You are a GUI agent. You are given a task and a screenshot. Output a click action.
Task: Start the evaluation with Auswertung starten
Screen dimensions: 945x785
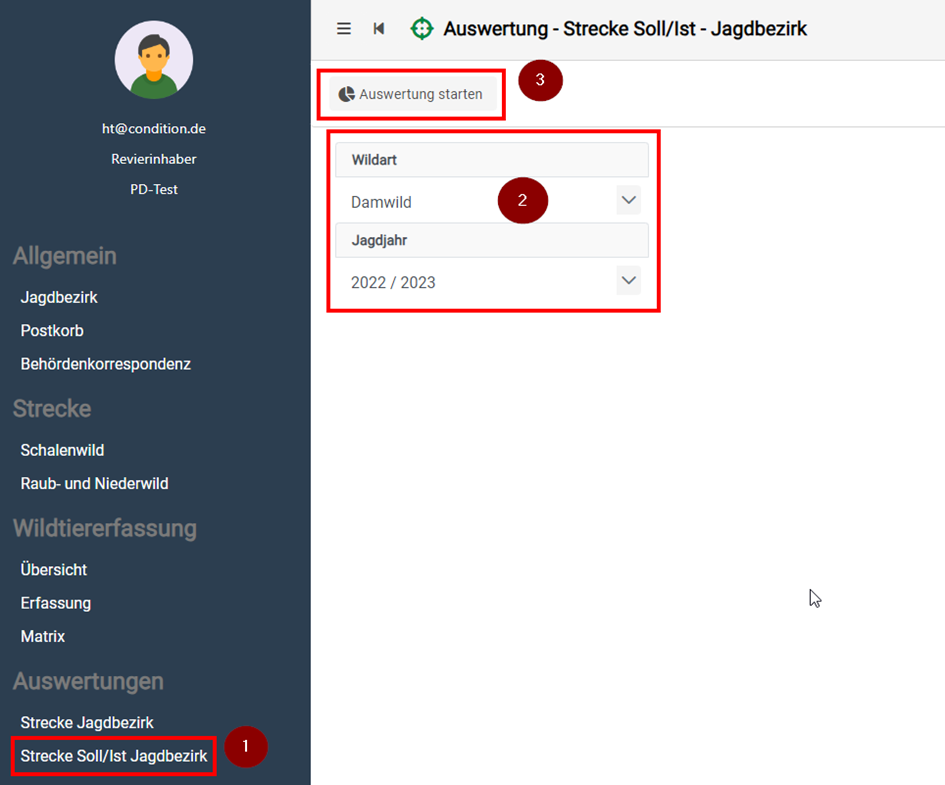412,94
